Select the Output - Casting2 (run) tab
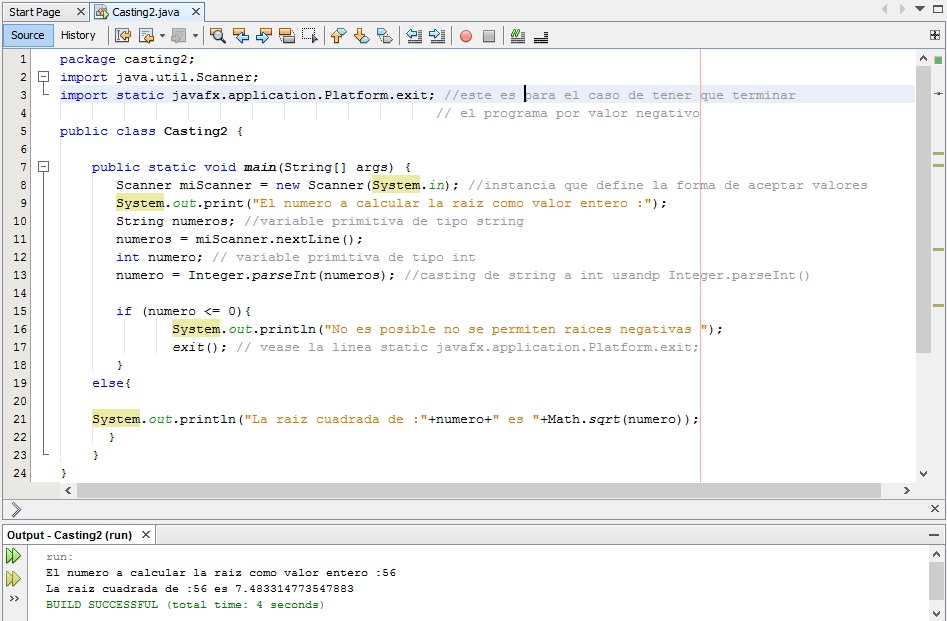The width and height of the screenshot is (947, 621). coord(70,535)
